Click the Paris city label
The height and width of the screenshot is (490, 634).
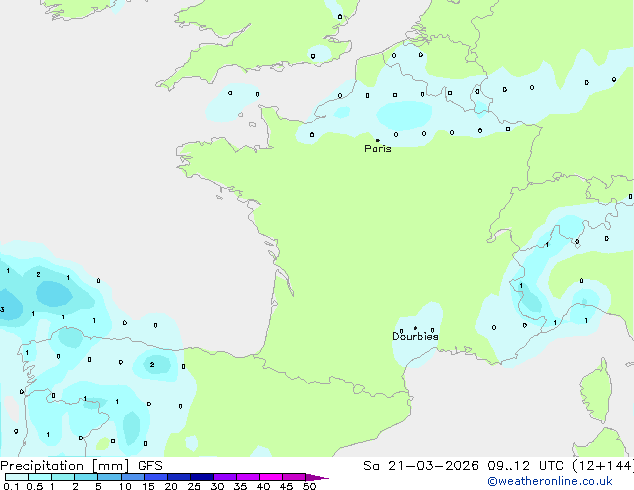coord(378,149)
